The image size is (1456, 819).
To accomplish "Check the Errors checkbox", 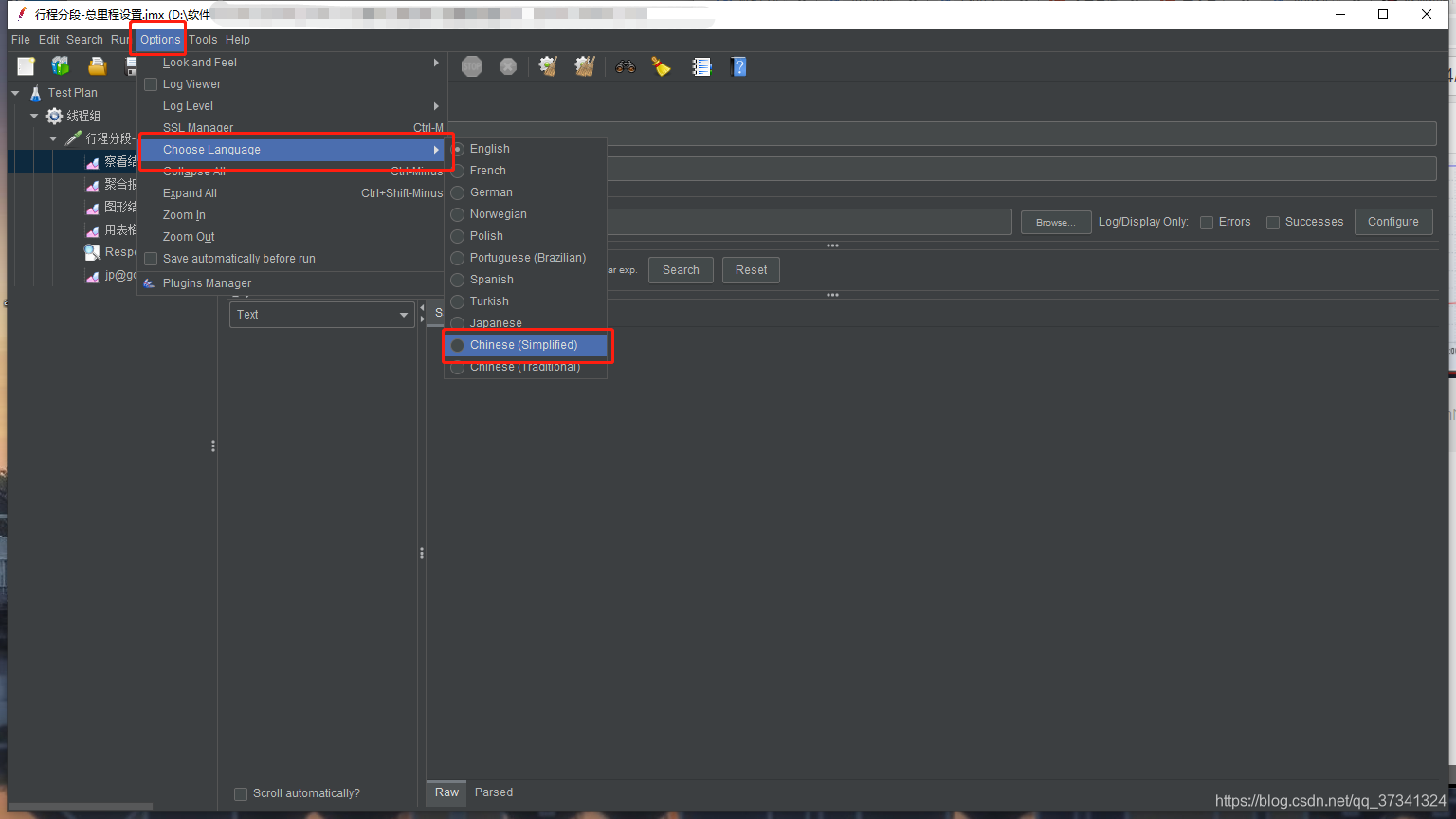I will (x=1207, y=223).
